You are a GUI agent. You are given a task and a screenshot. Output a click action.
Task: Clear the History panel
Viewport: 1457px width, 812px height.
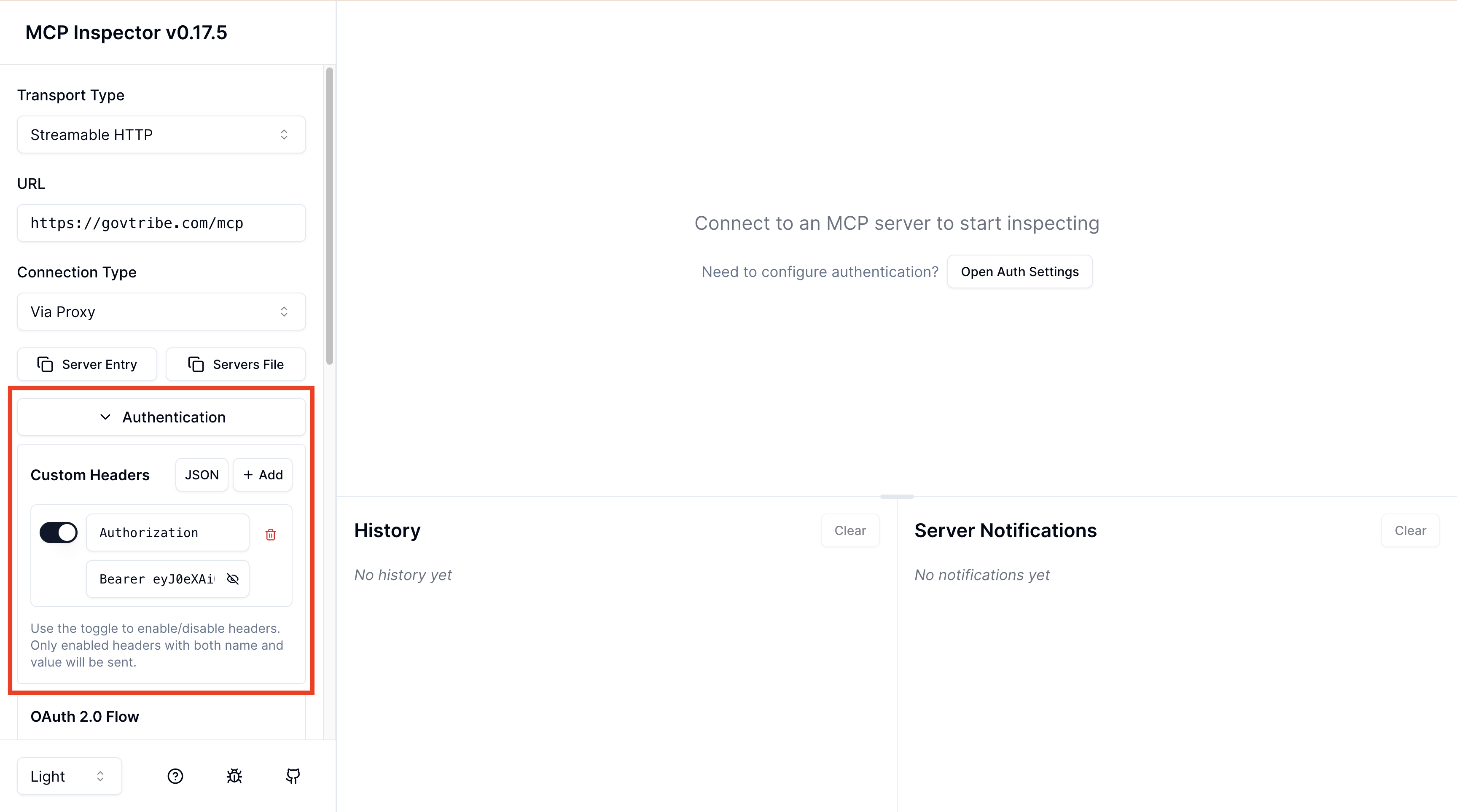pos(849,530)
